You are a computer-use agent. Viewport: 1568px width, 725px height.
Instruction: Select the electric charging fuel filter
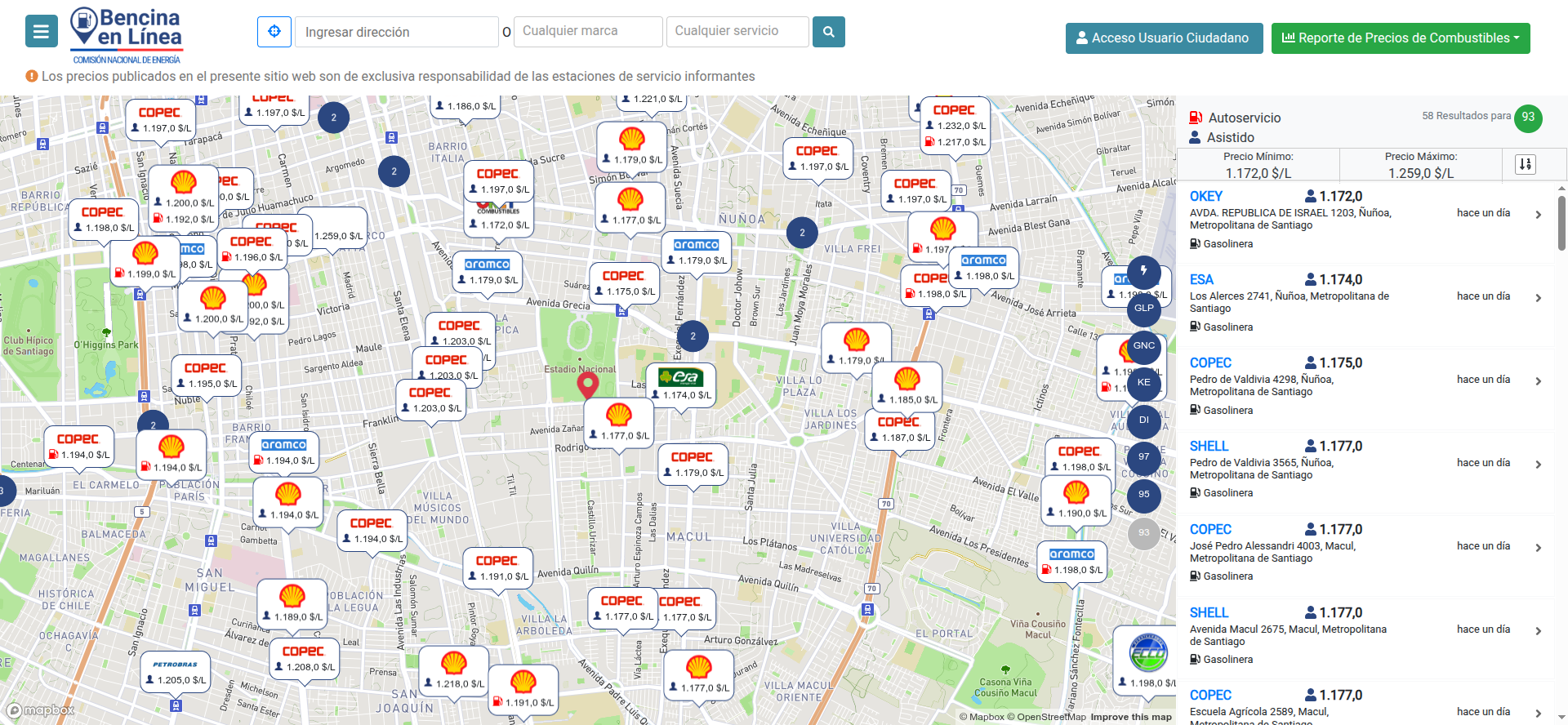(1143, 271)
